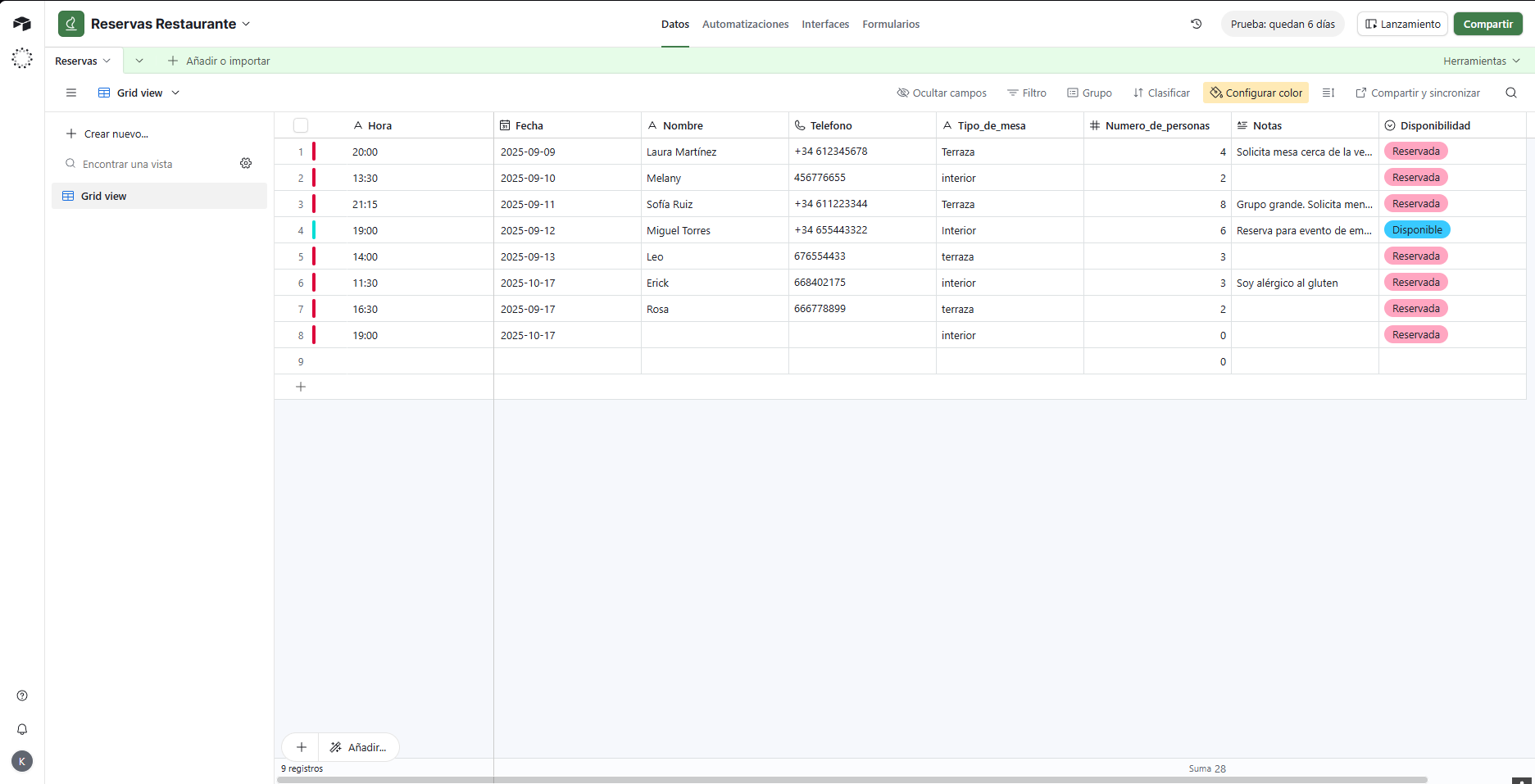Click the Airtable home logo icon
The height and width of the screenshot is (784, 1535).
click(x=22, y=24)
